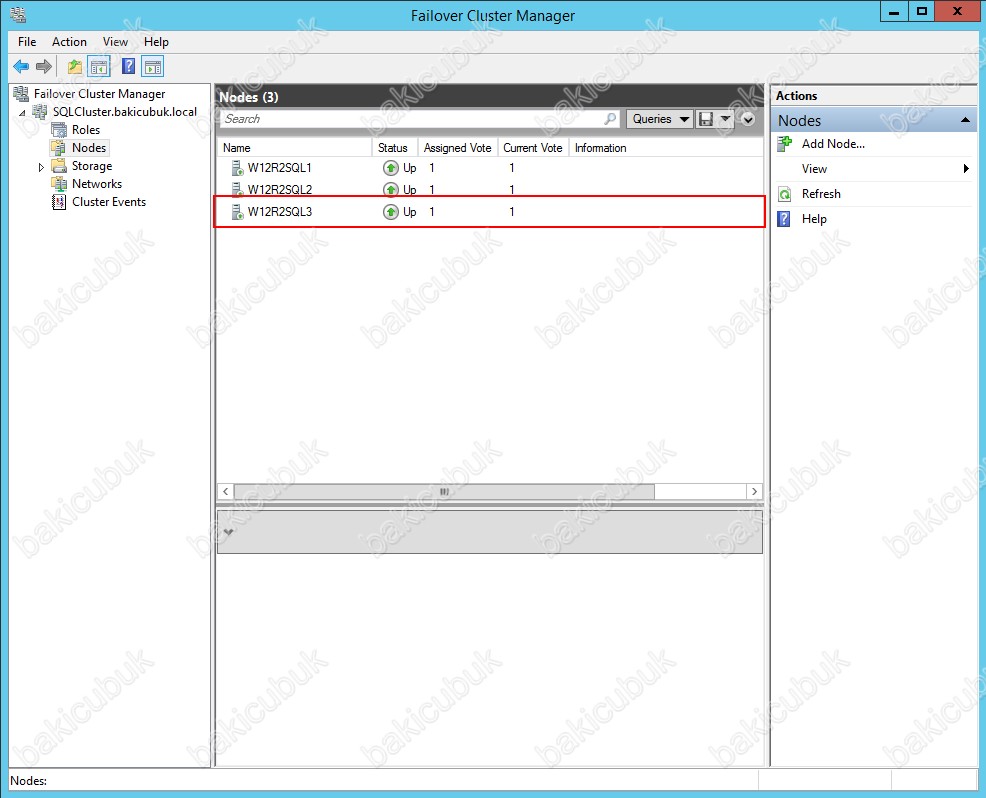Expand the View submenu arrow in Actions
Image resolution: width=986 pixels, height=798 pixels.
[966, 169]
